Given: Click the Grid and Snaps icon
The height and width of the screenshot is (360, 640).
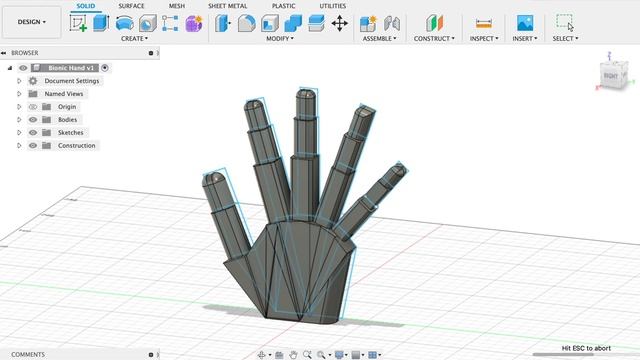Looking at the screenshot, I should pos(356,355).
